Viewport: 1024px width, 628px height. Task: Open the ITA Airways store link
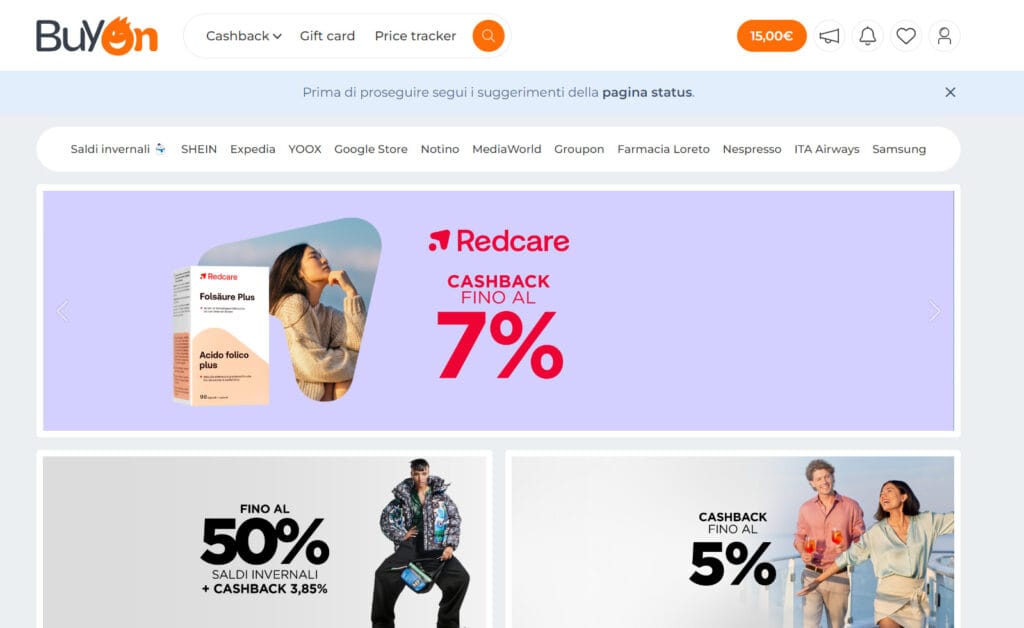(x=827, y=149)
